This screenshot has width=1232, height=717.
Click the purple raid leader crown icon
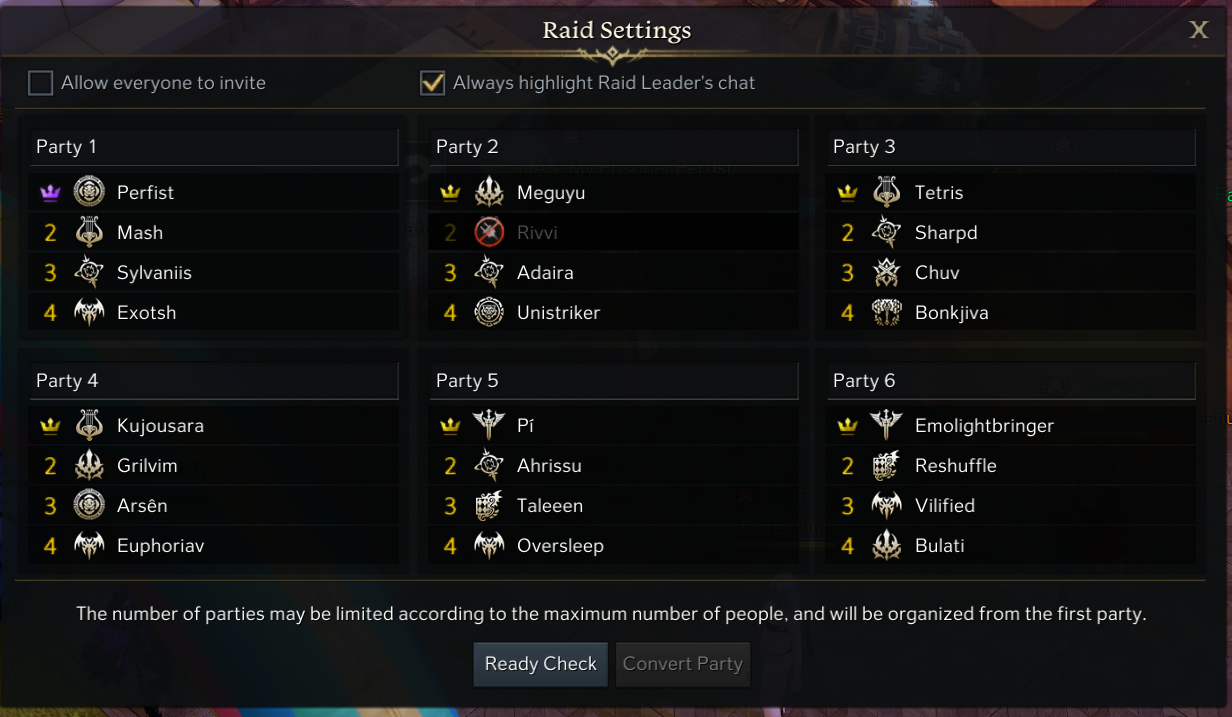50,192
